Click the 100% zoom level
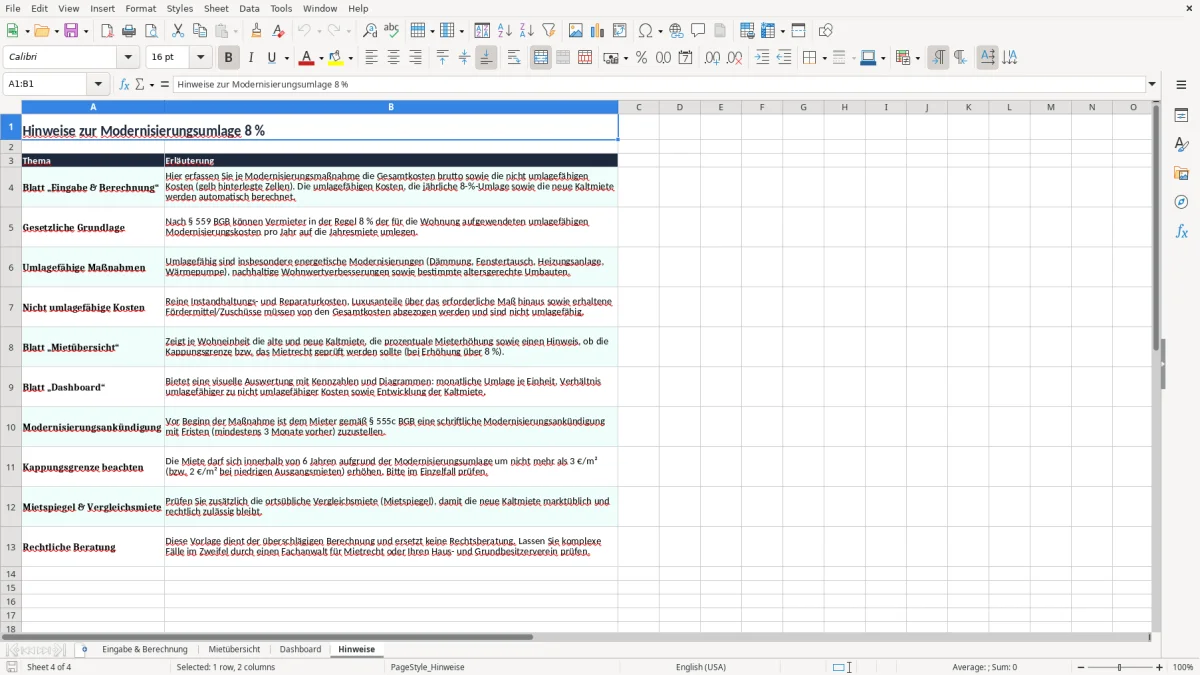 click(1183, 667)
